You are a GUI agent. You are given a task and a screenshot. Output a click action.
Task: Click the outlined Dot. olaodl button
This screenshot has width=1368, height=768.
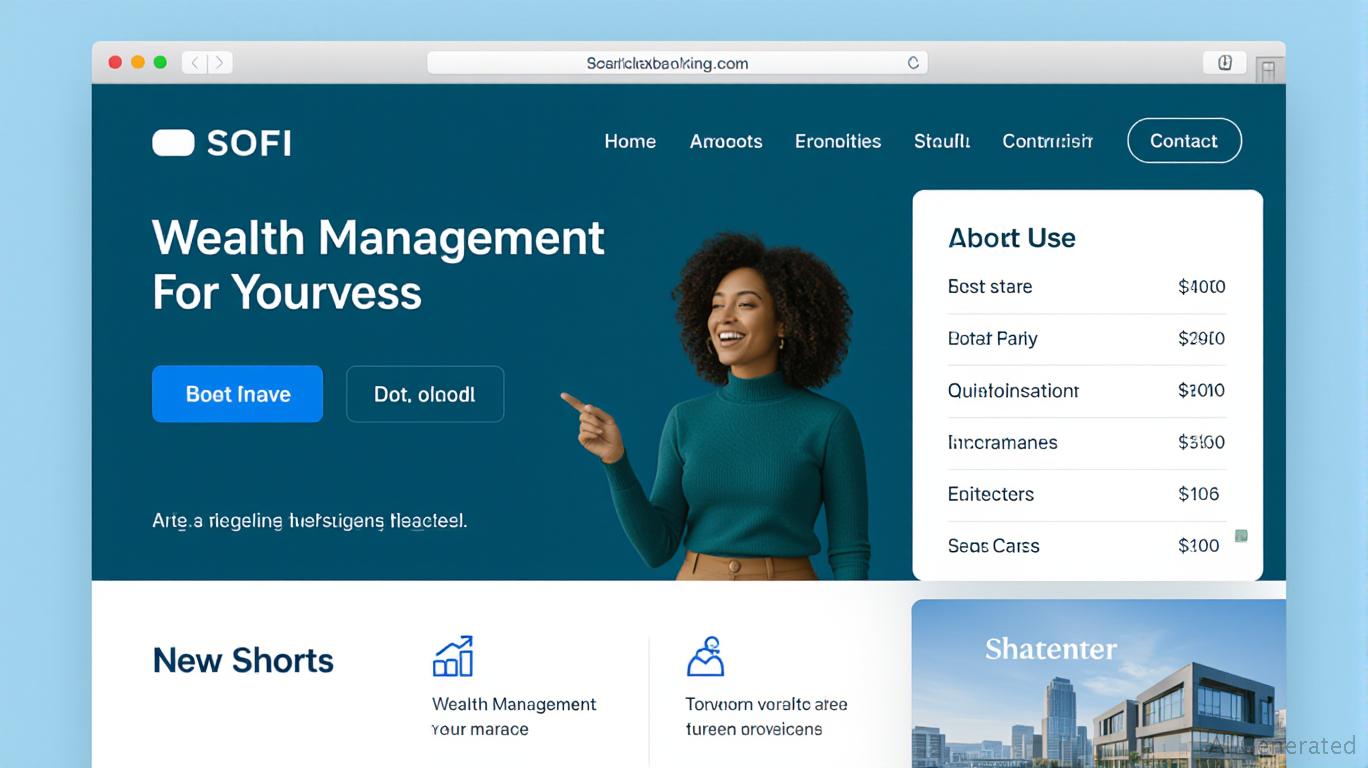[x=425, y=394]
